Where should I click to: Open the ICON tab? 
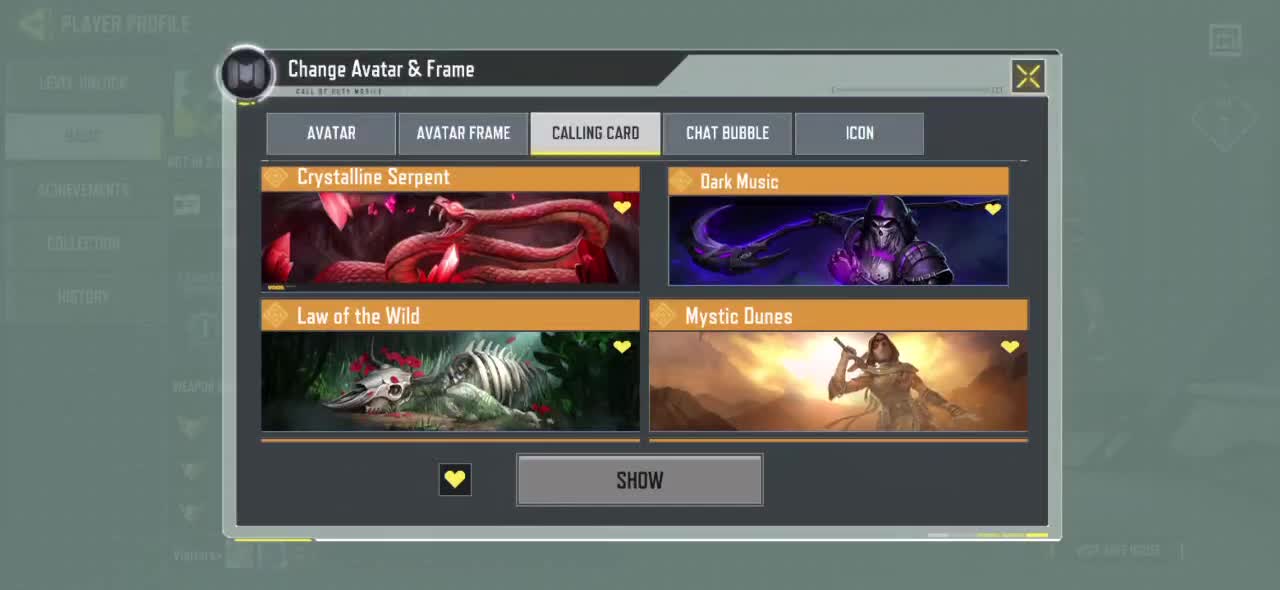859,133
